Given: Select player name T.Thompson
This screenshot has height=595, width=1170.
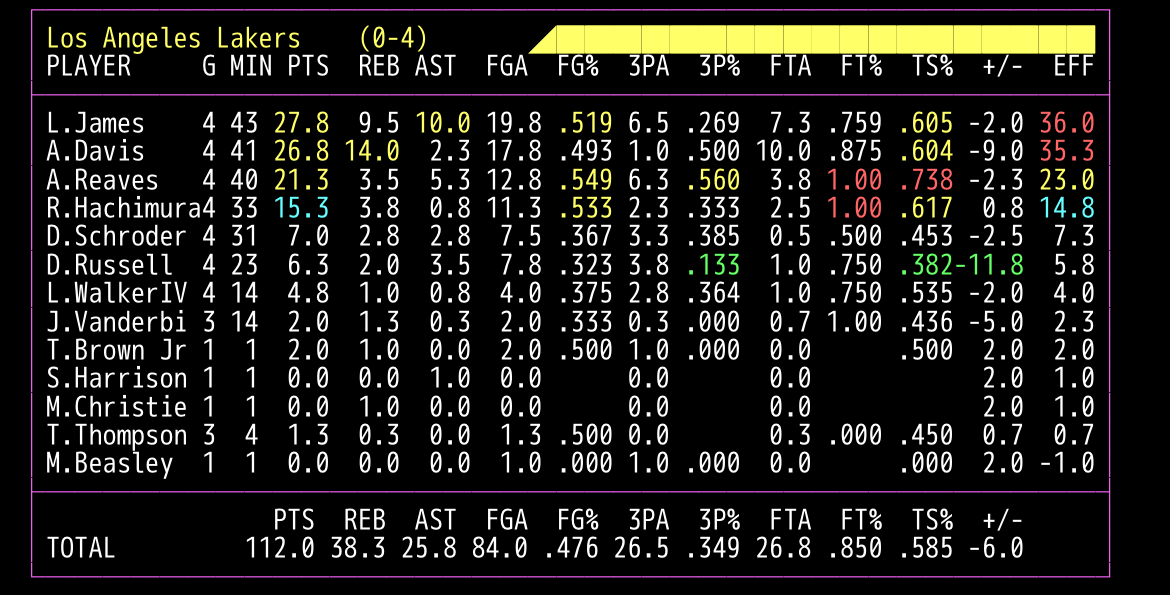Looking at the screenshot, I should pyautogui.click(x=116, y=434).
